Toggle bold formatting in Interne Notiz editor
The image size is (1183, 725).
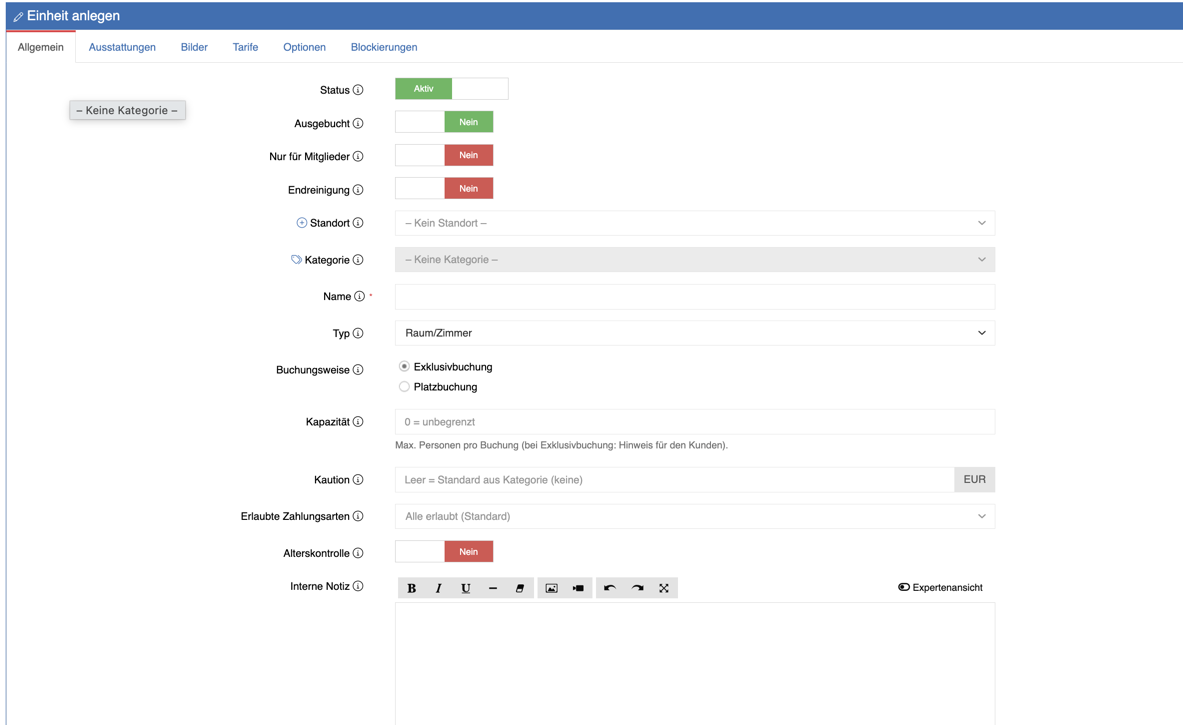coord(411,588)
